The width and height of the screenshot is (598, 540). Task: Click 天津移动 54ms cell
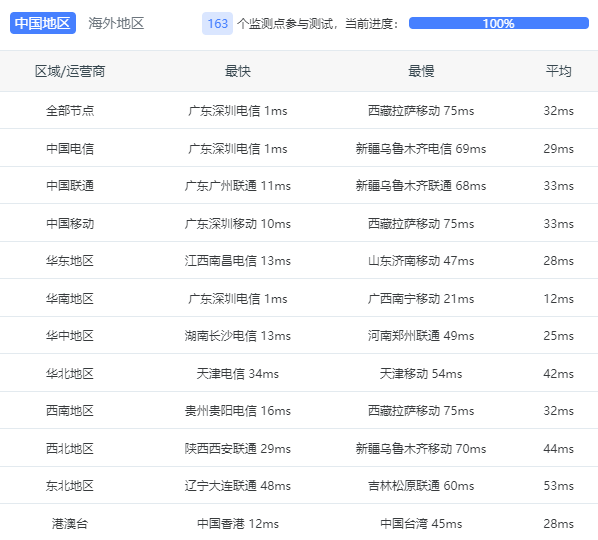(x=421, y=374)
